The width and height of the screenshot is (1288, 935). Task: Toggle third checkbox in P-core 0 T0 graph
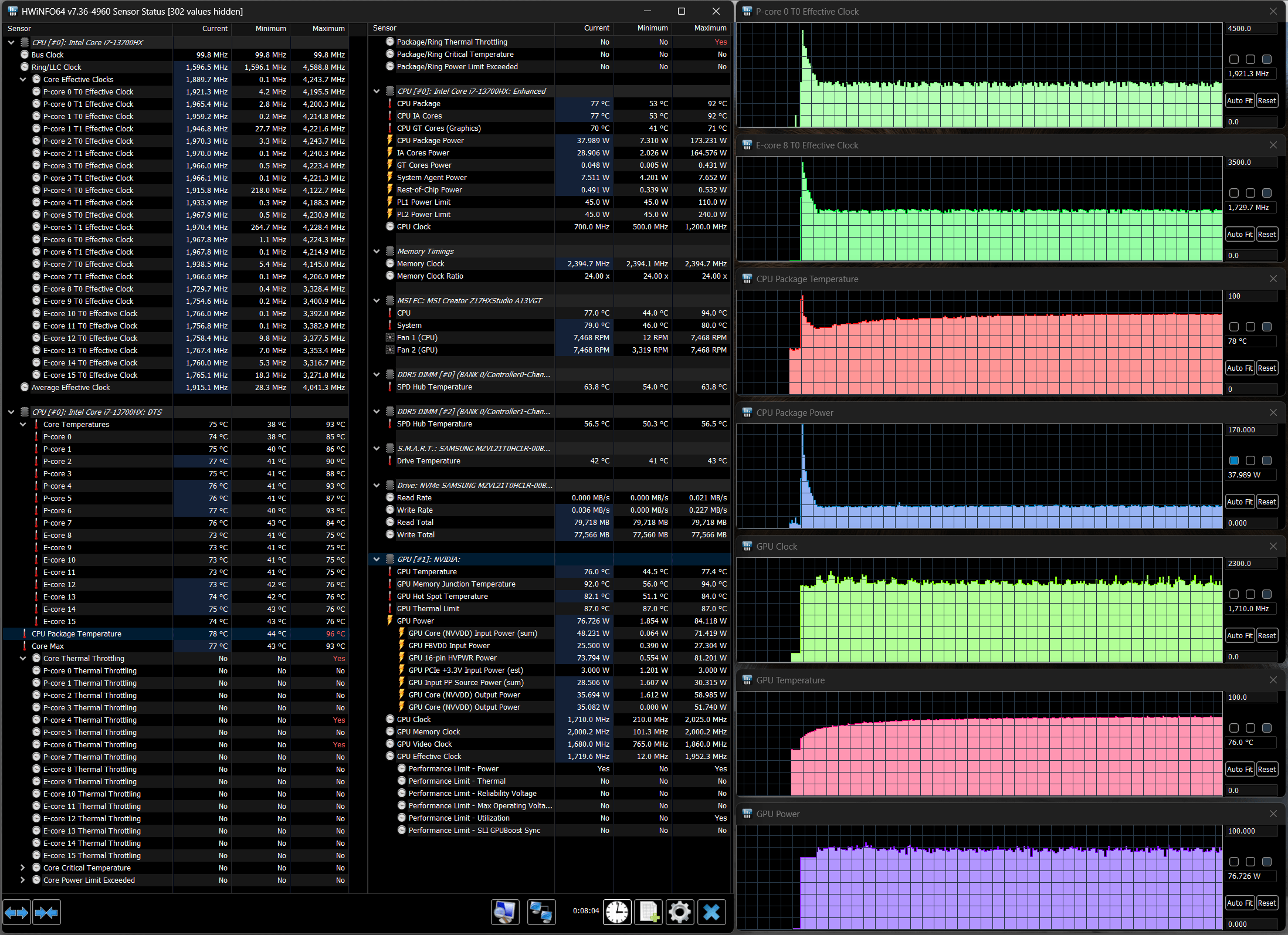pyautogui.click(x=1267, y=59)
